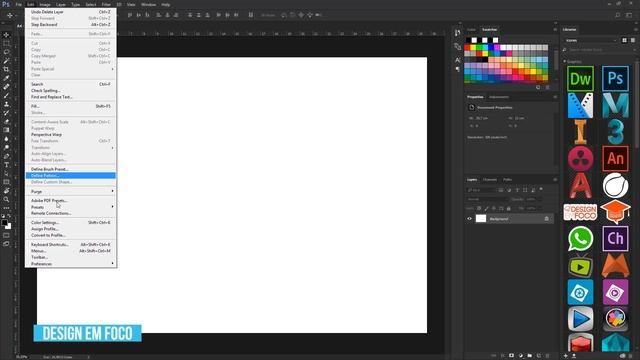This screenshot has width=640, height=360.
Task: Expand the Purge submenu
Action: click(71, 191)
